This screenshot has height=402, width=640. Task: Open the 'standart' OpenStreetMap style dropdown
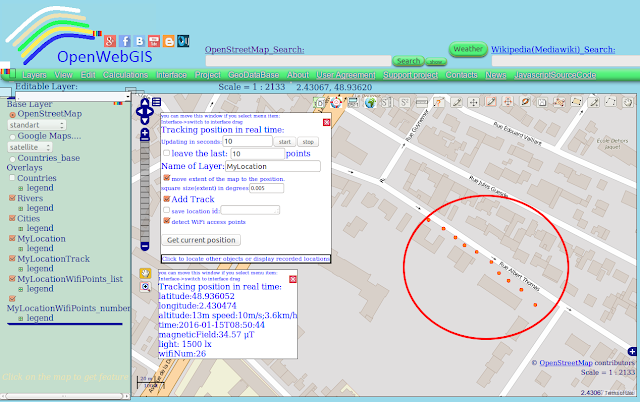(37, 125)
